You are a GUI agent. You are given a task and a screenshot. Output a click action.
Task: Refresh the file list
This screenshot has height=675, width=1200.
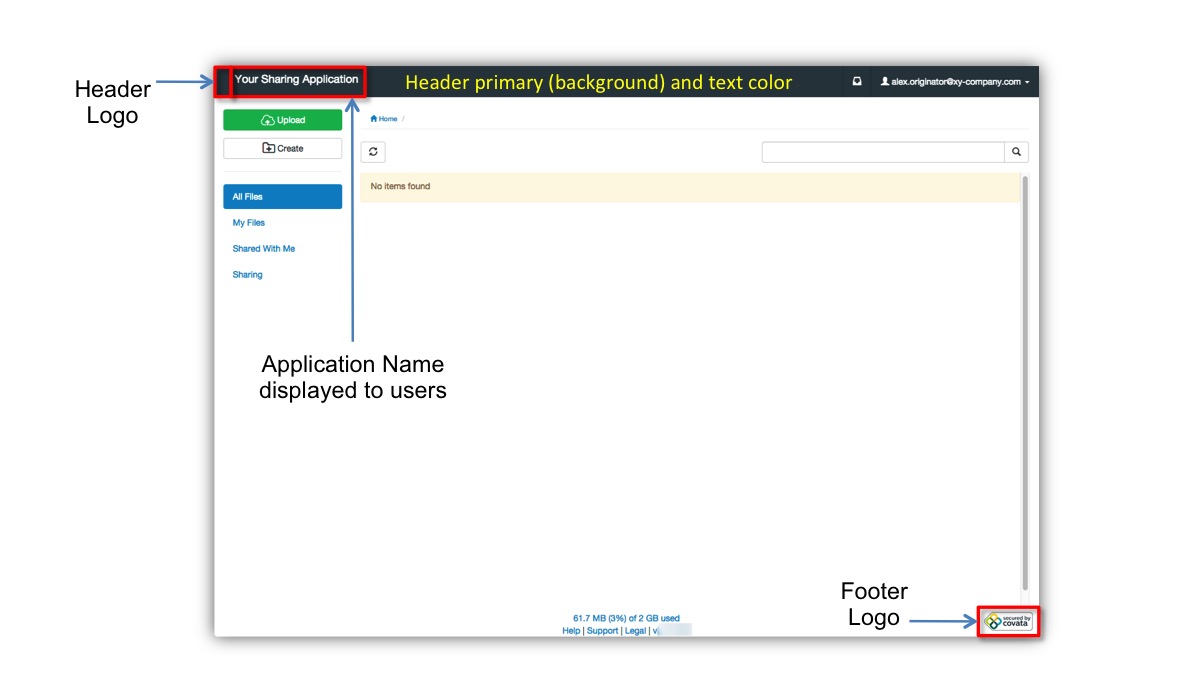(372, 151)
